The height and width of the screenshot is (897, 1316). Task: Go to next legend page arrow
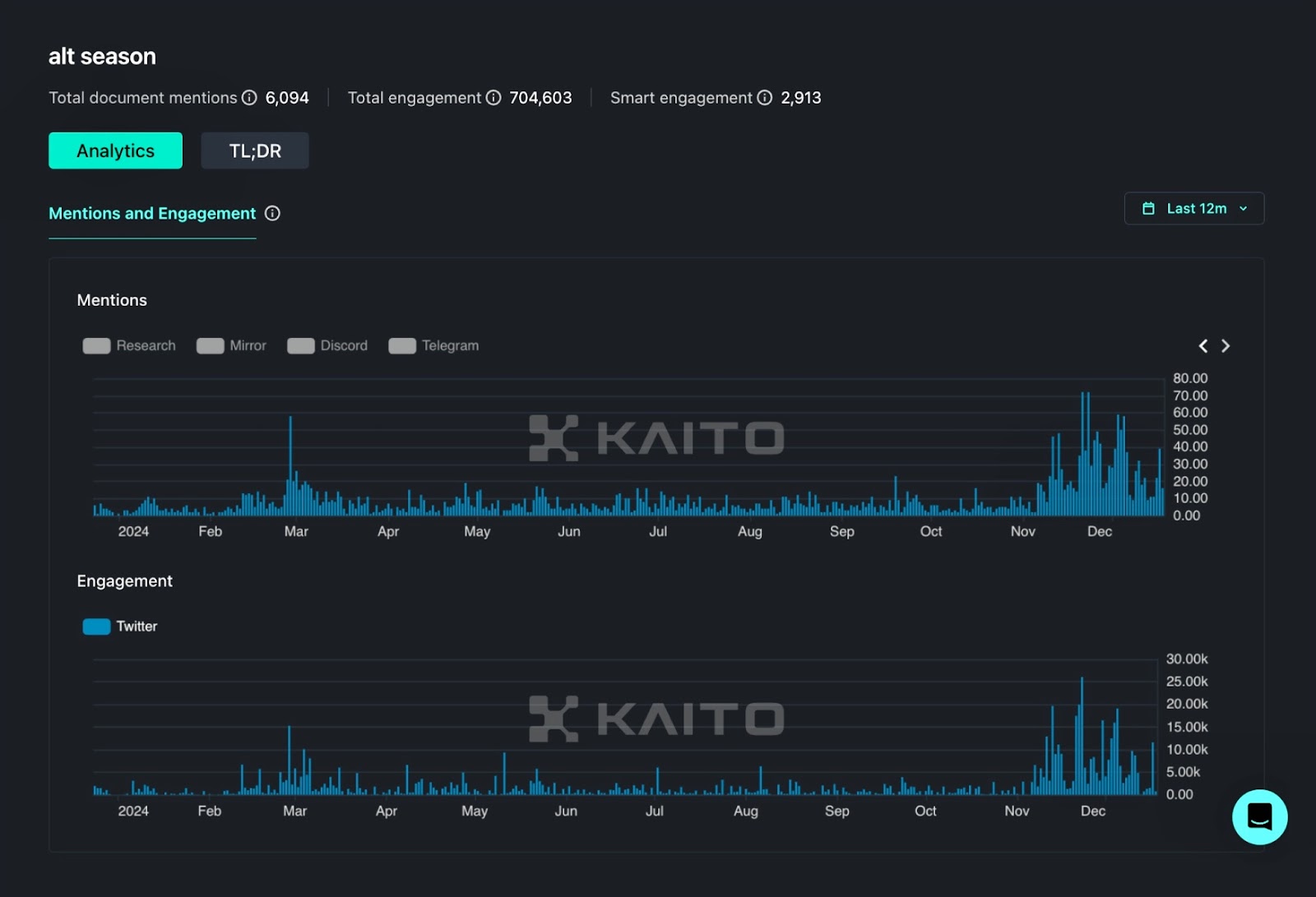click(x=1226, y=346)
